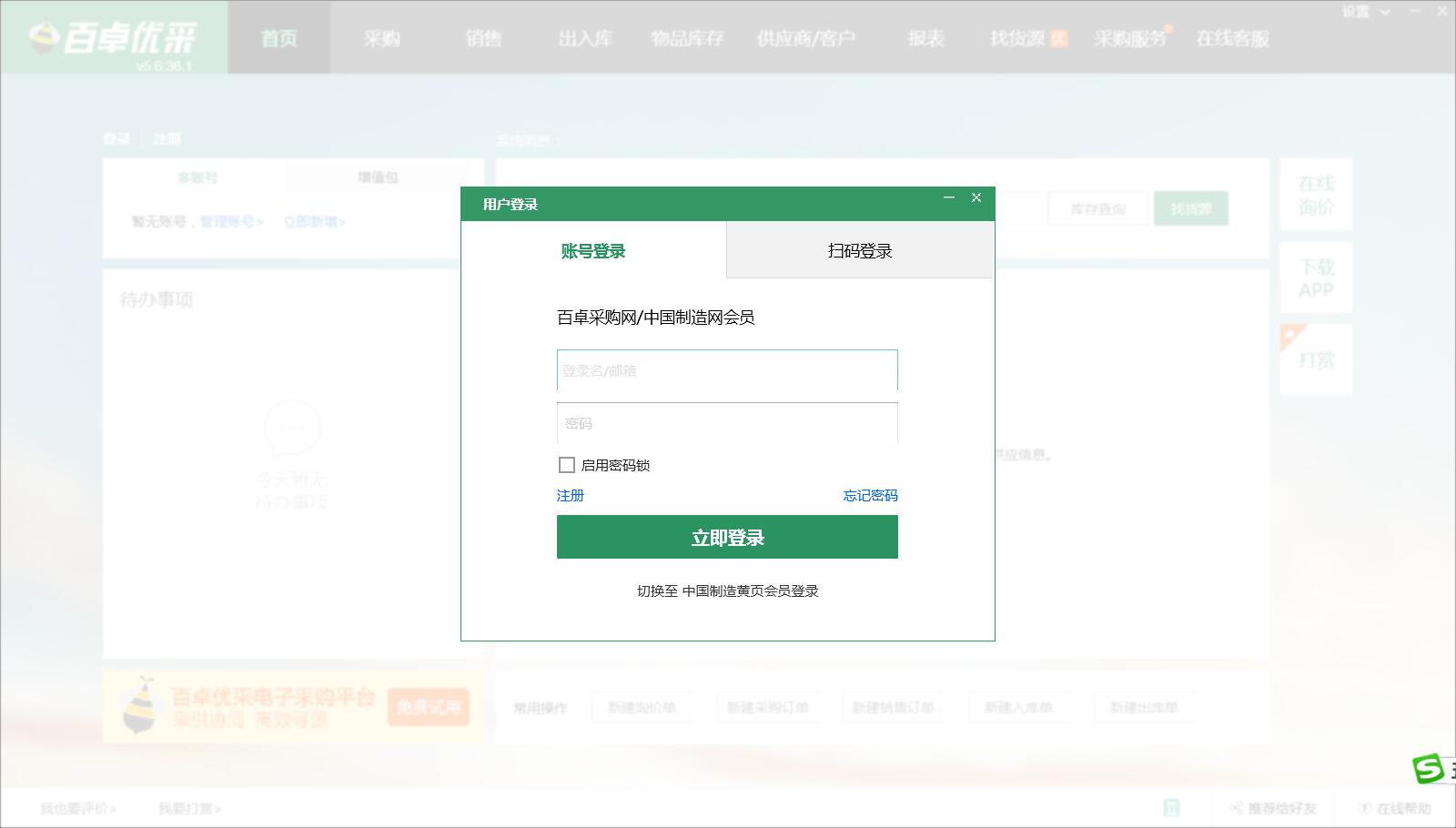The height and width of the screenshot is (828, 1456).
Task: Click the 新建采购订单 shortcut
Action: [x=768, y=707]
